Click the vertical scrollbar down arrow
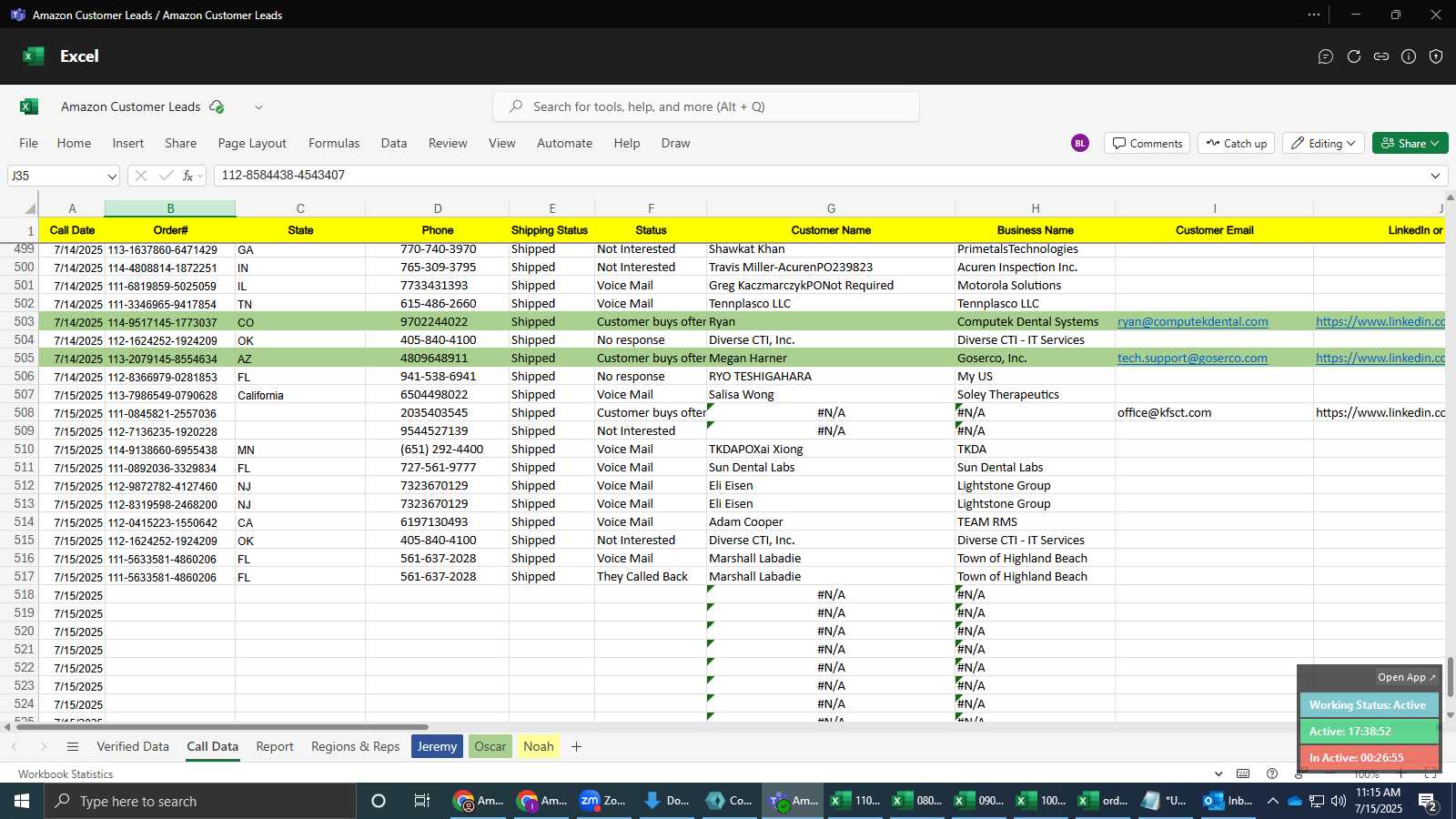Screen dimensions: 1456x819 click(1451, 715)
